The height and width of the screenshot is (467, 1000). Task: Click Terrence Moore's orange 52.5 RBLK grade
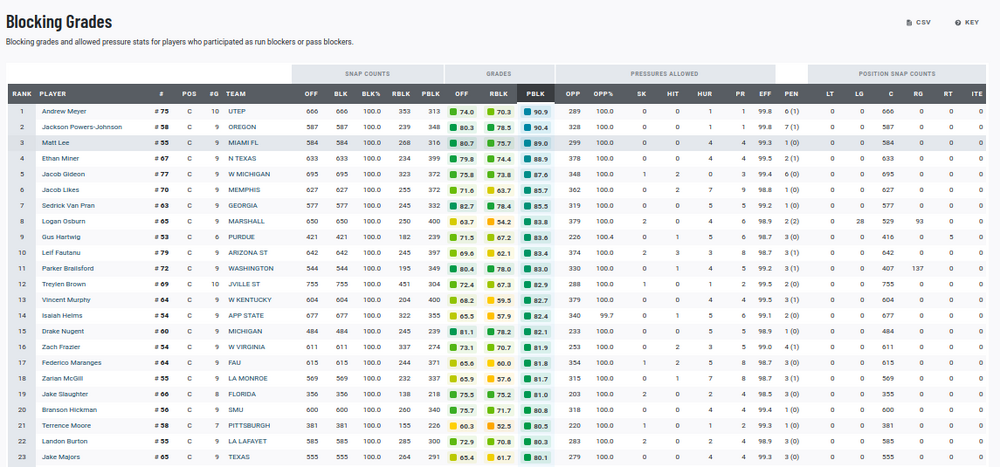coord(498,425)
